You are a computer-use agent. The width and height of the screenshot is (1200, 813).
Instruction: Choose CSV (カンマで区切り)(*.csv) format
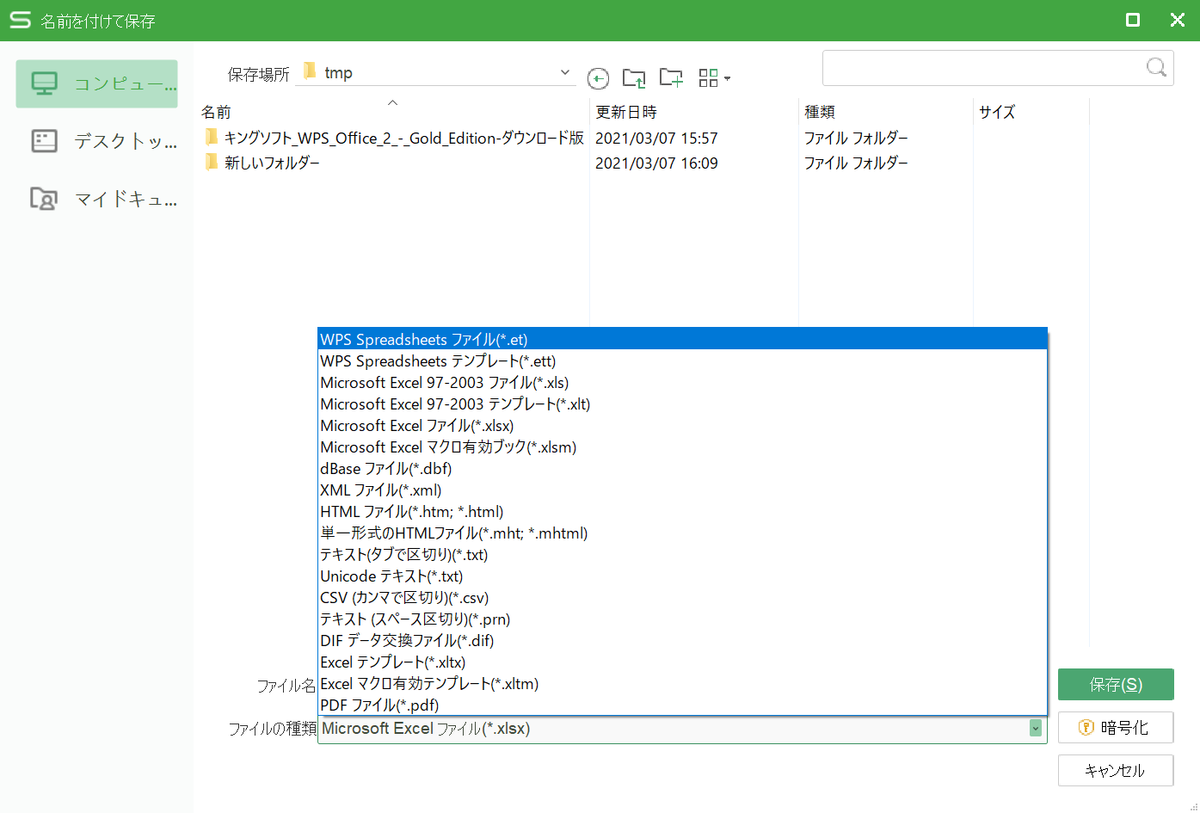(682, 597)
